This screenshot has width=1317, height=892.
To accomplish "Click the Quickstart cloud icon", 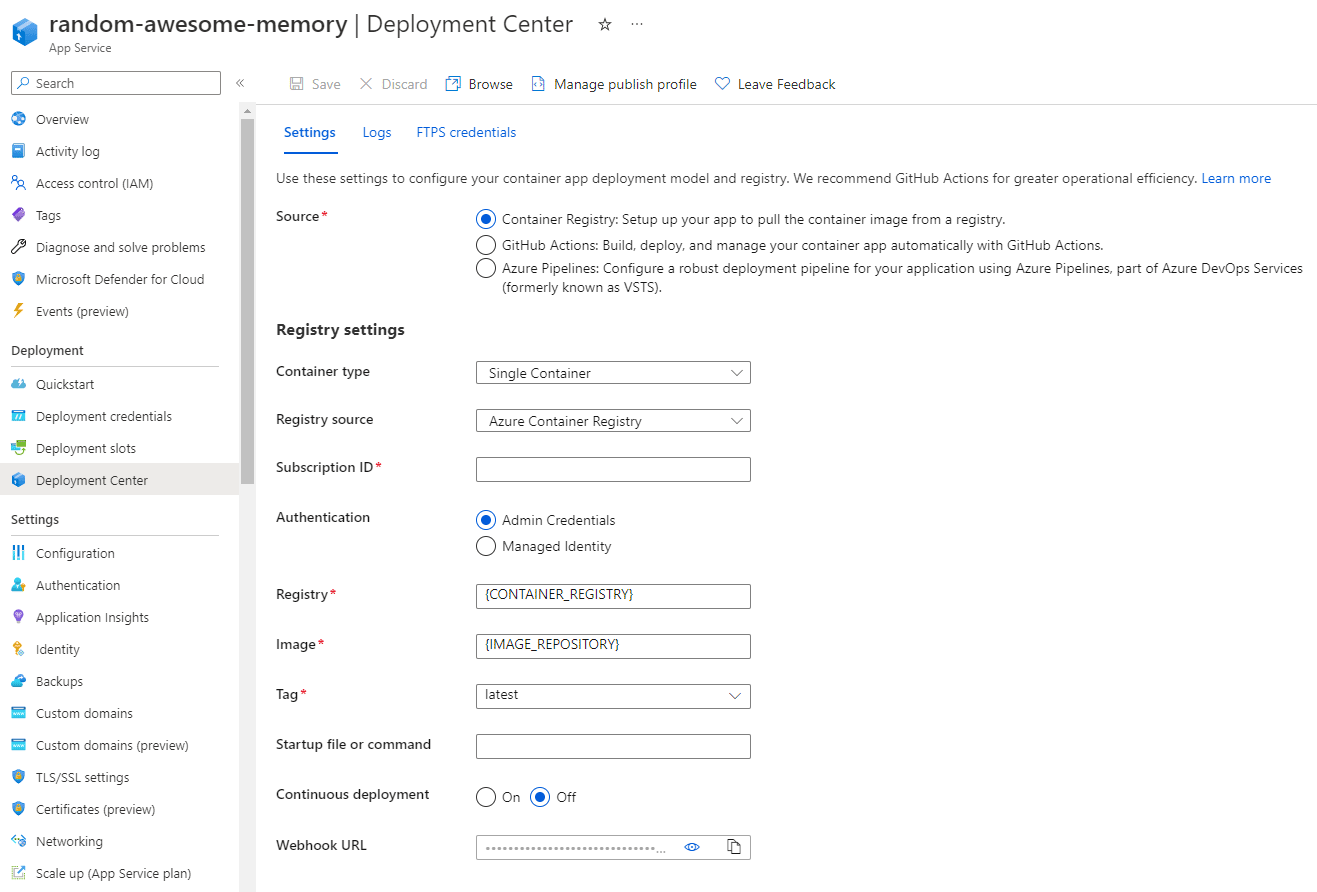I will pyautogui.click(x=18, y=384).
